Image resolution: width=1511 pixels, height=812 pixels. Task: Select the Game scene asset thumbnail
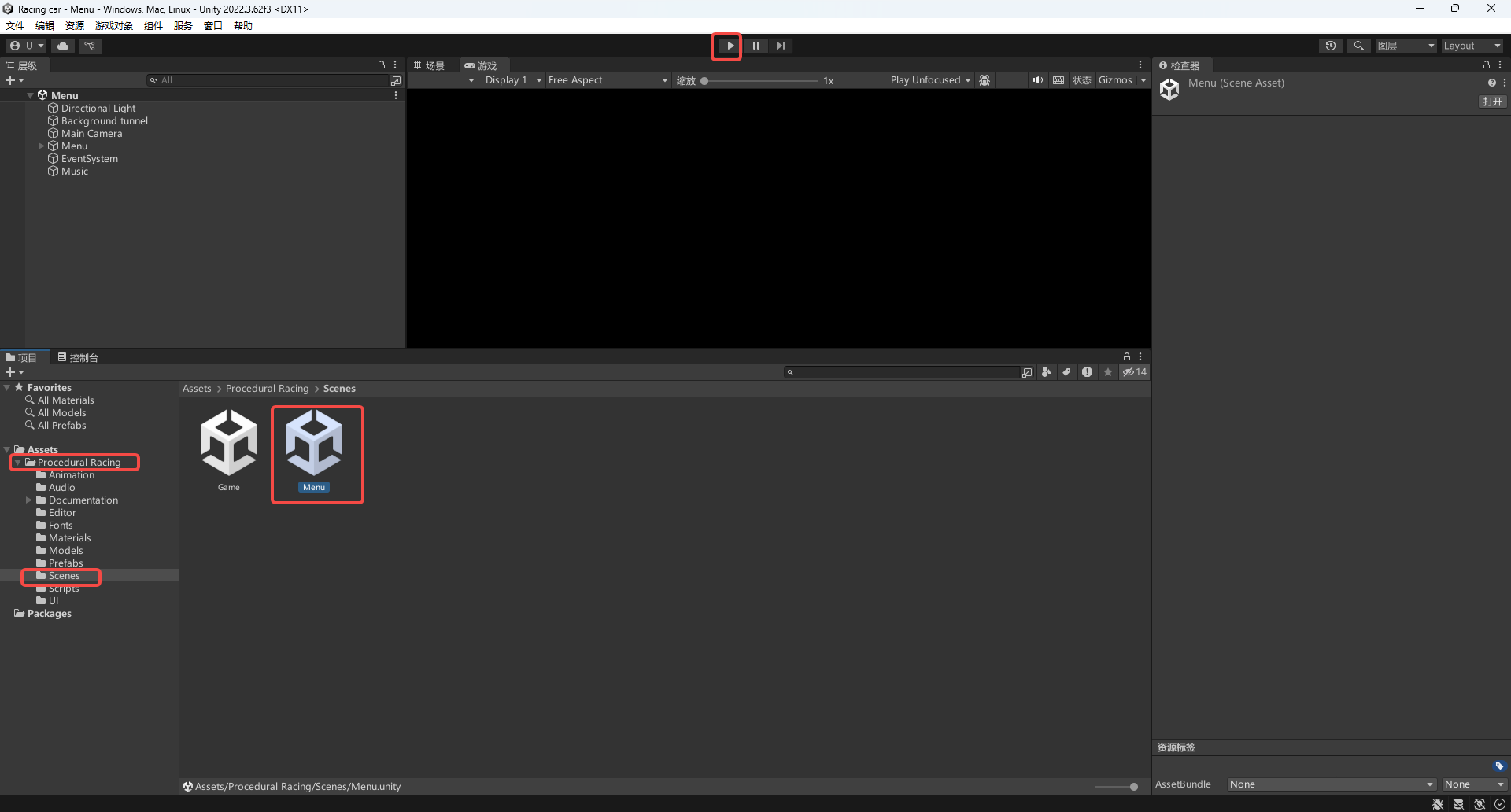click(228, 450)
